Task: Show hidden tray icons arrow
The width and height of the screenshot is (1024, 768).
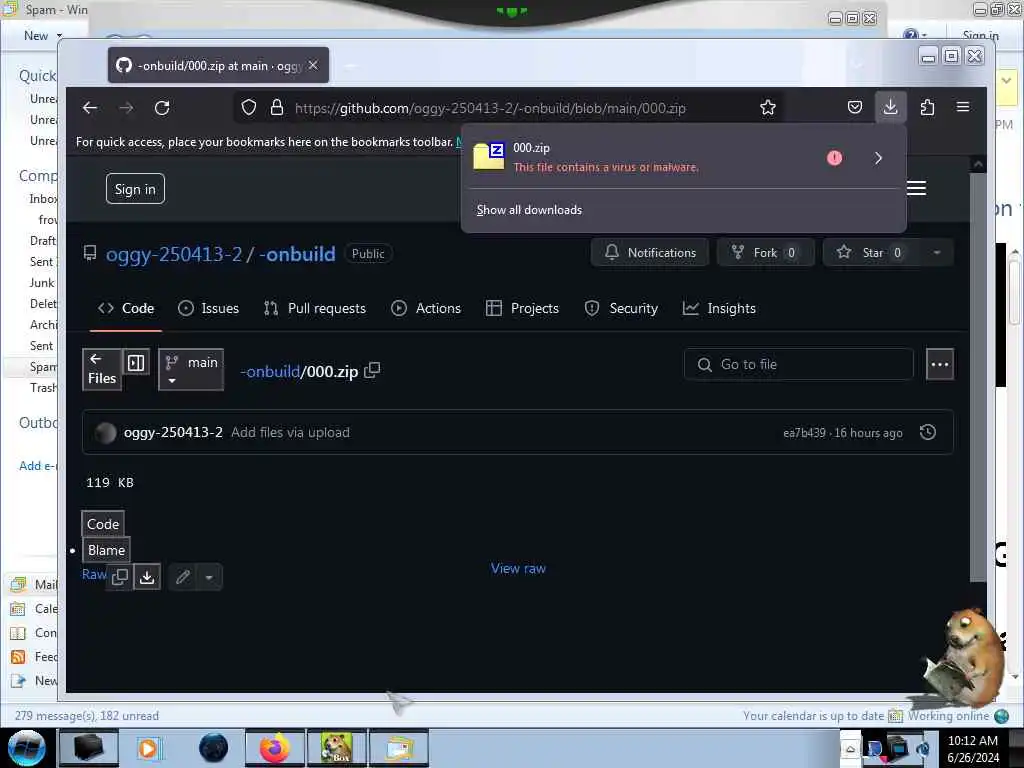Action: [x=850, y=749]
